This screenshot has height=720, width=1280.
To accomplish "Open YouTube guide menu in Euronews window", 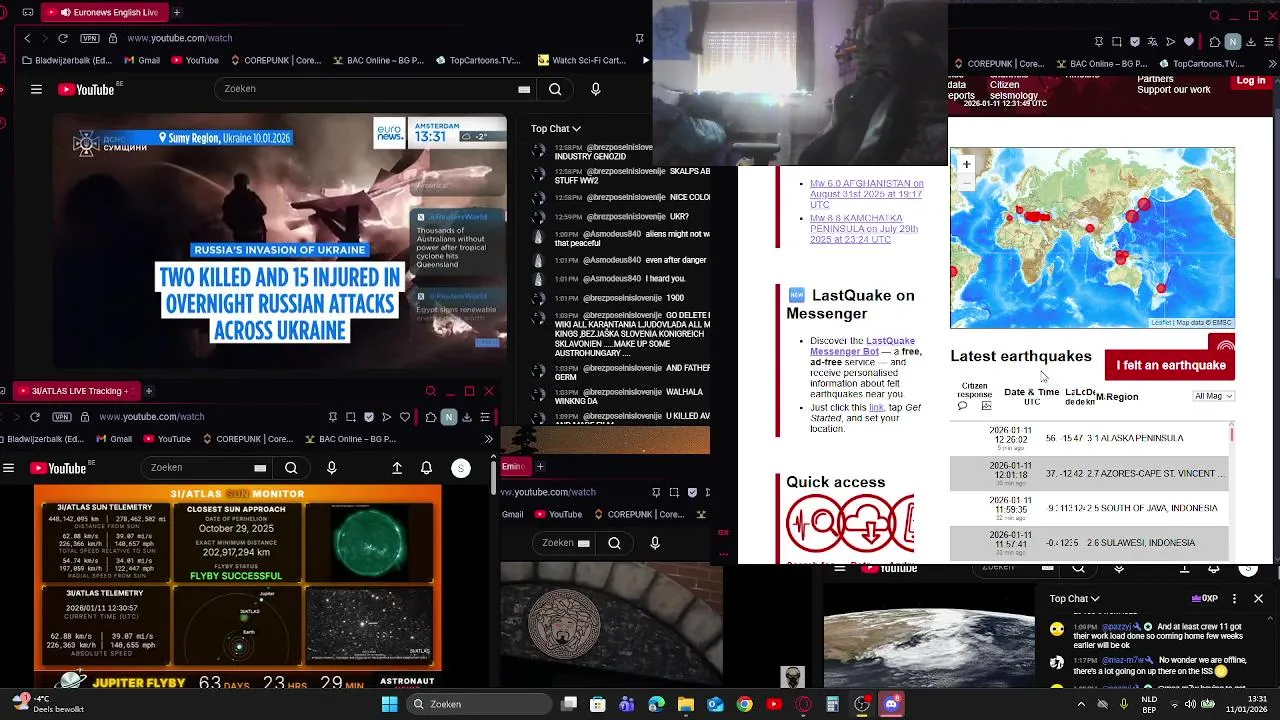I will 36,89.
